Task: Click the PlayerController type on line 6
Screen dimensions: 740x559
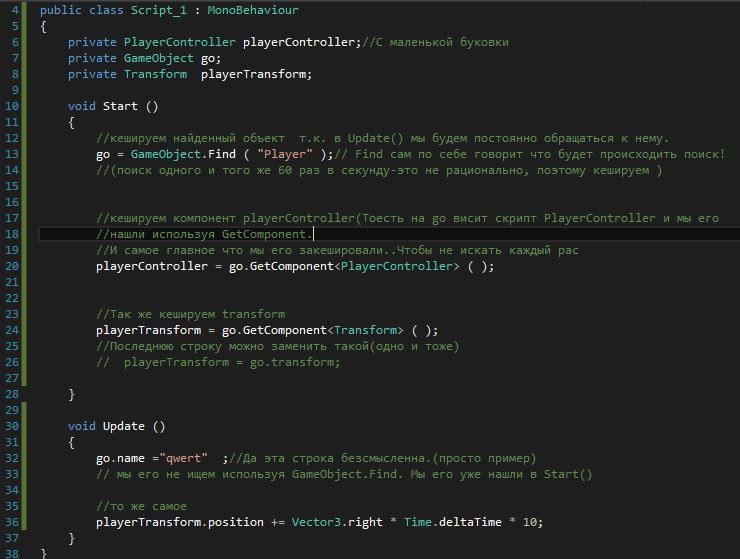Action: [179, 42]
